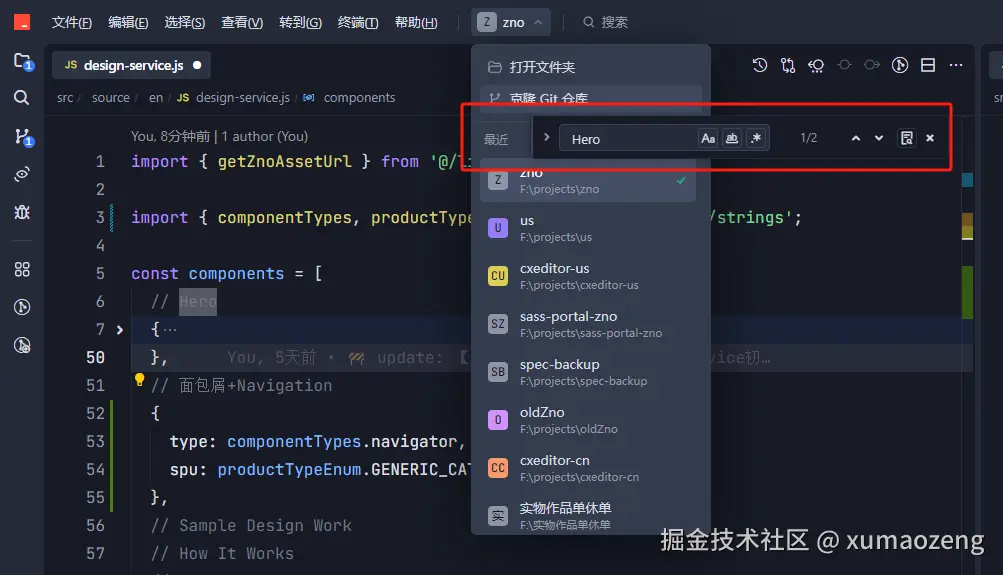Toggle regular expression in find widget
Viewport: 1003px width, 575px height.
pyautogui.click(x=756, y=138)
